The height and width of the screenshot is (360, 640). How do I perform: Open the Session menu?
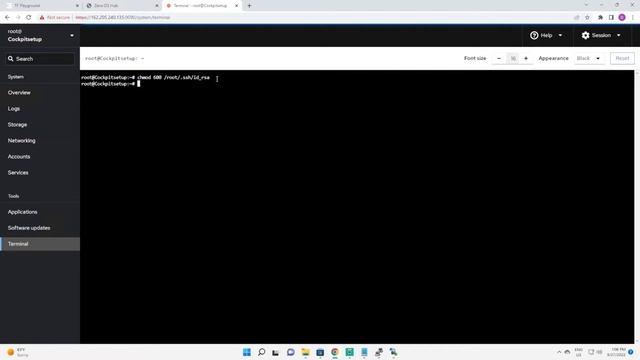point(601,36)
